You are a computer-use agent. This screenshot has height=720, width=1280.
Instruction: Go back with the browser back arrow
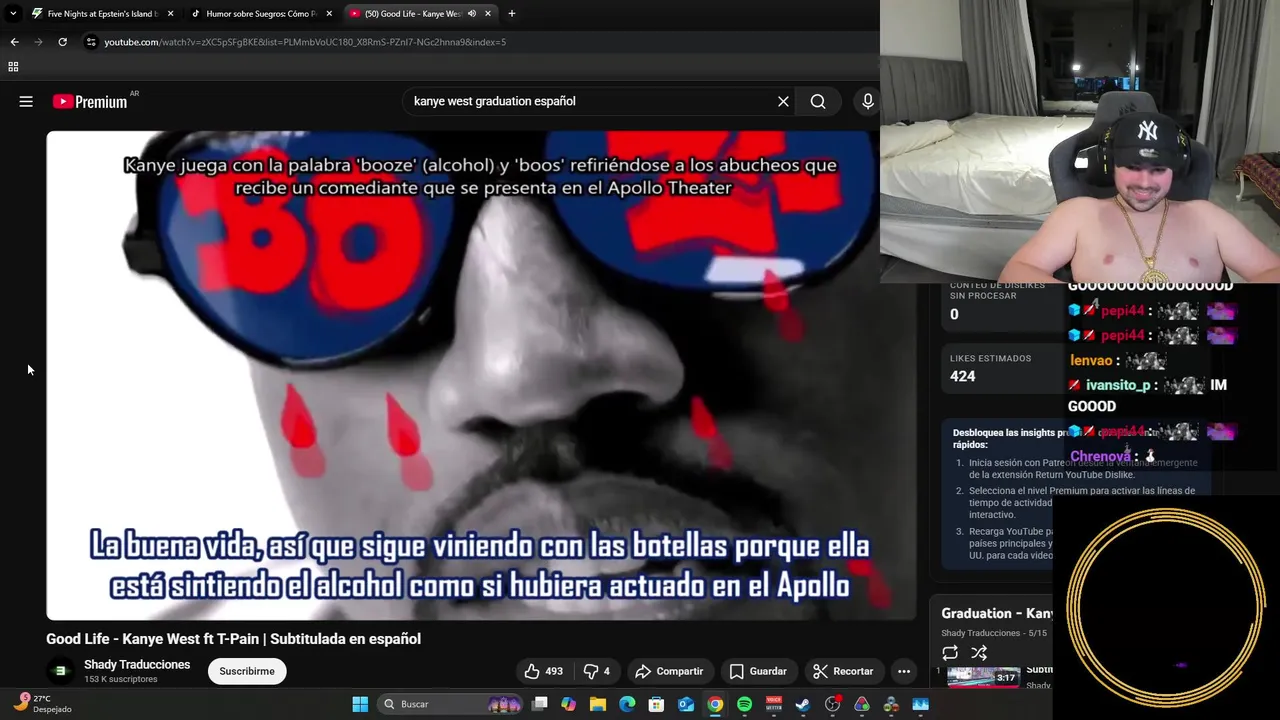tap(14, 42)
